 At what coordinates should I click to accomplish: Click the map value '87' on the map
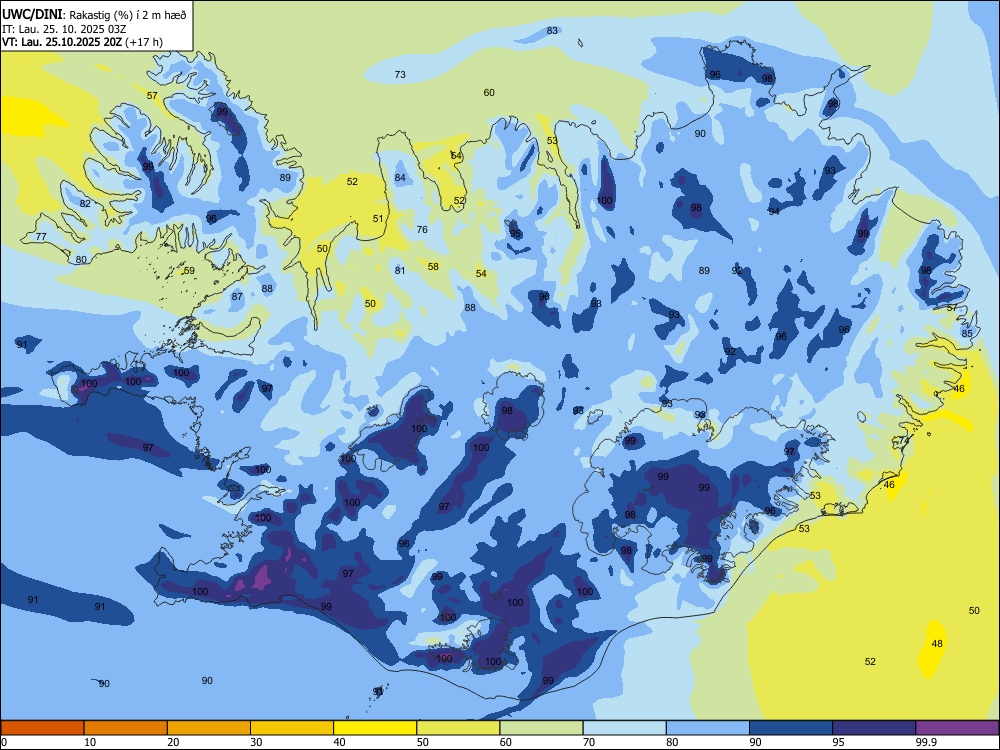(237, 297)
